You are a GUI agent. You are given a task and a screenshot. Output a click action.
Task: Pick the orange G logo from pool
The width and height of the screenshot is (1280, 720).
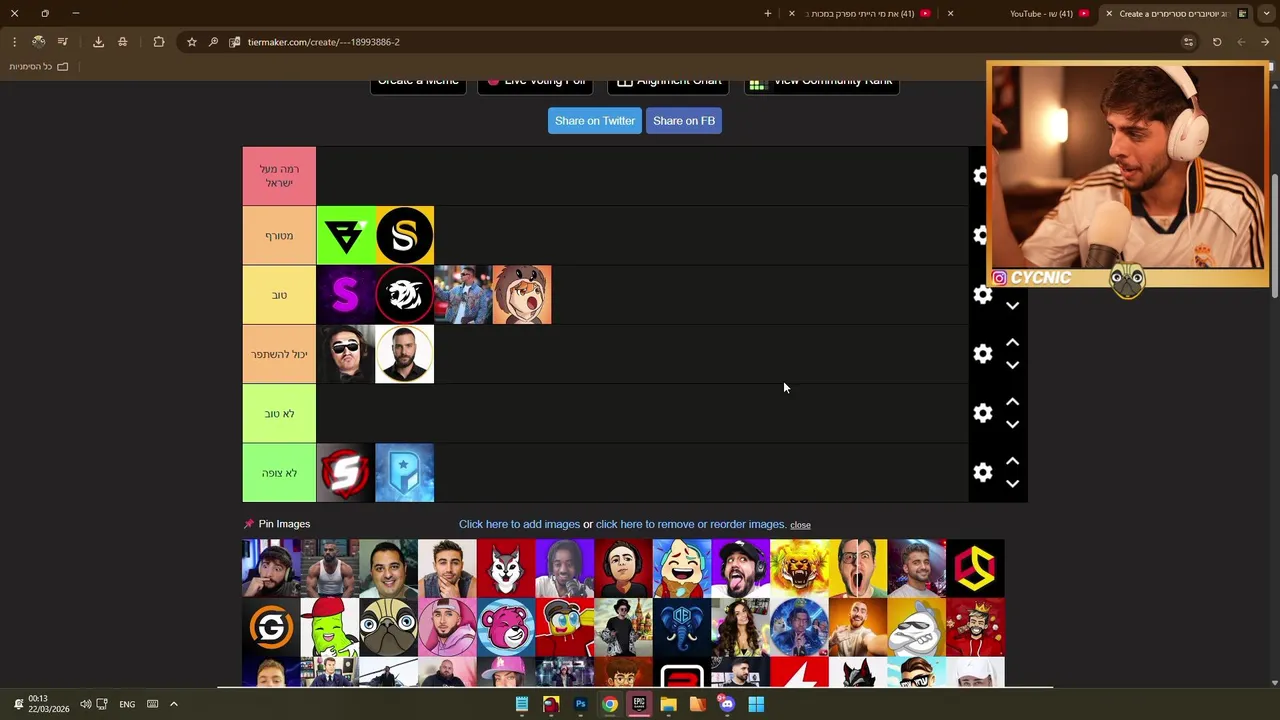coord(271,627)
